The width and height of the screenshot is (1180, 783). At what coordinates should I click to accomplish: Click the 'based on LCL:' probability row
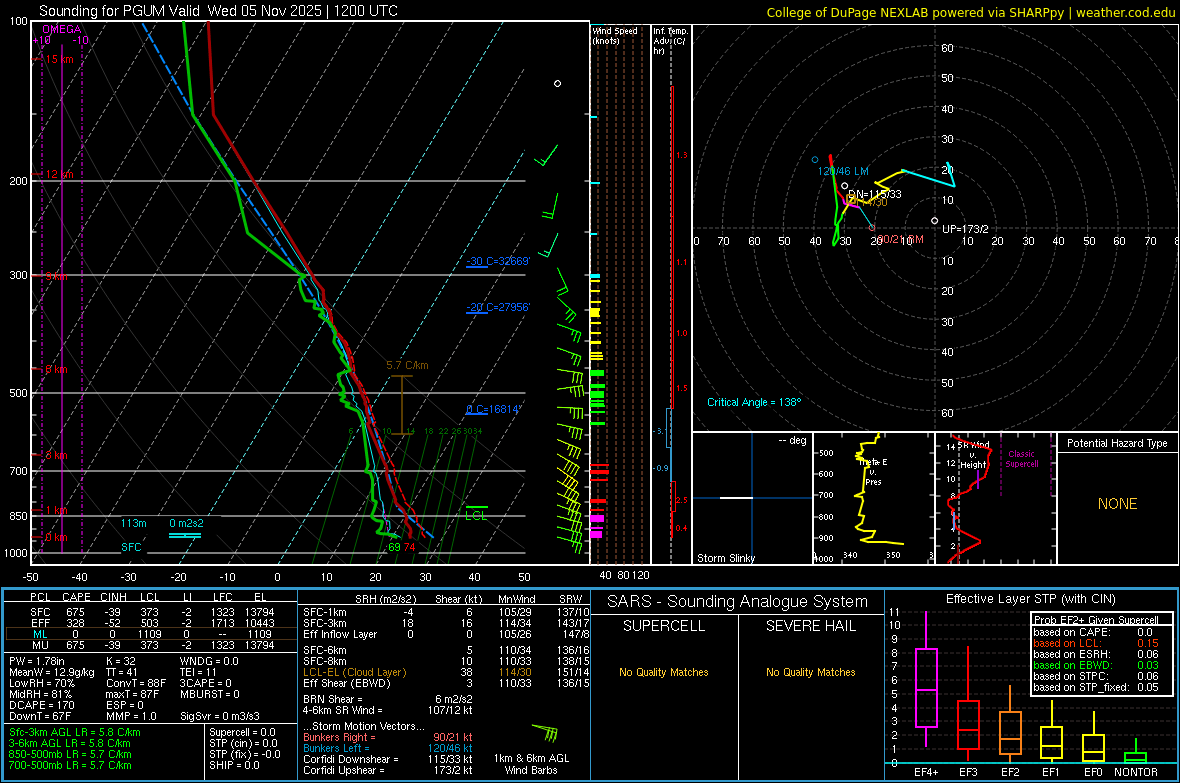(1096, 643)
